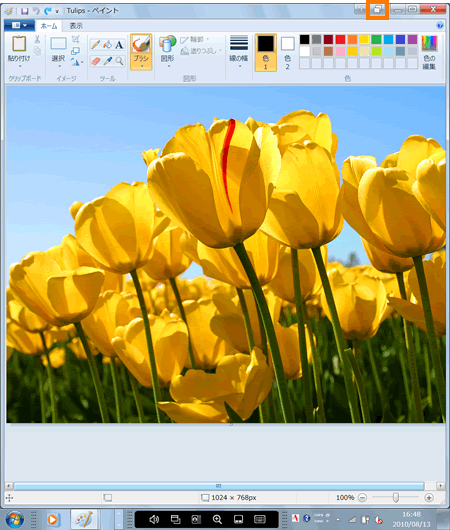Image resolution: width=450 pixels, height=530 pixels.
Task: Select the Magnifier tool
Action: [119, 61]
